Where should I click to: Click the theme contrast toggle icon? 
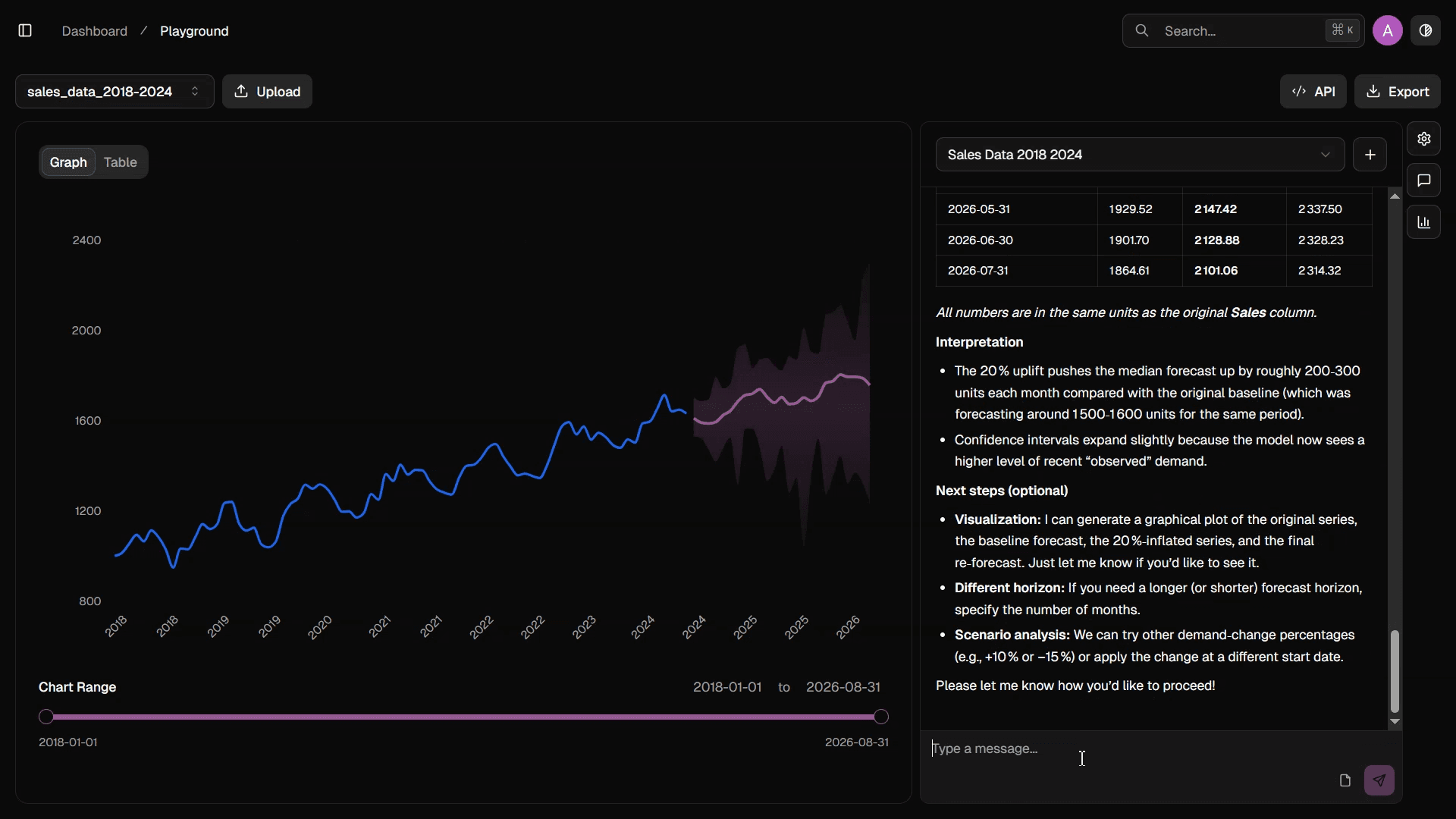tap(1426, 31)
